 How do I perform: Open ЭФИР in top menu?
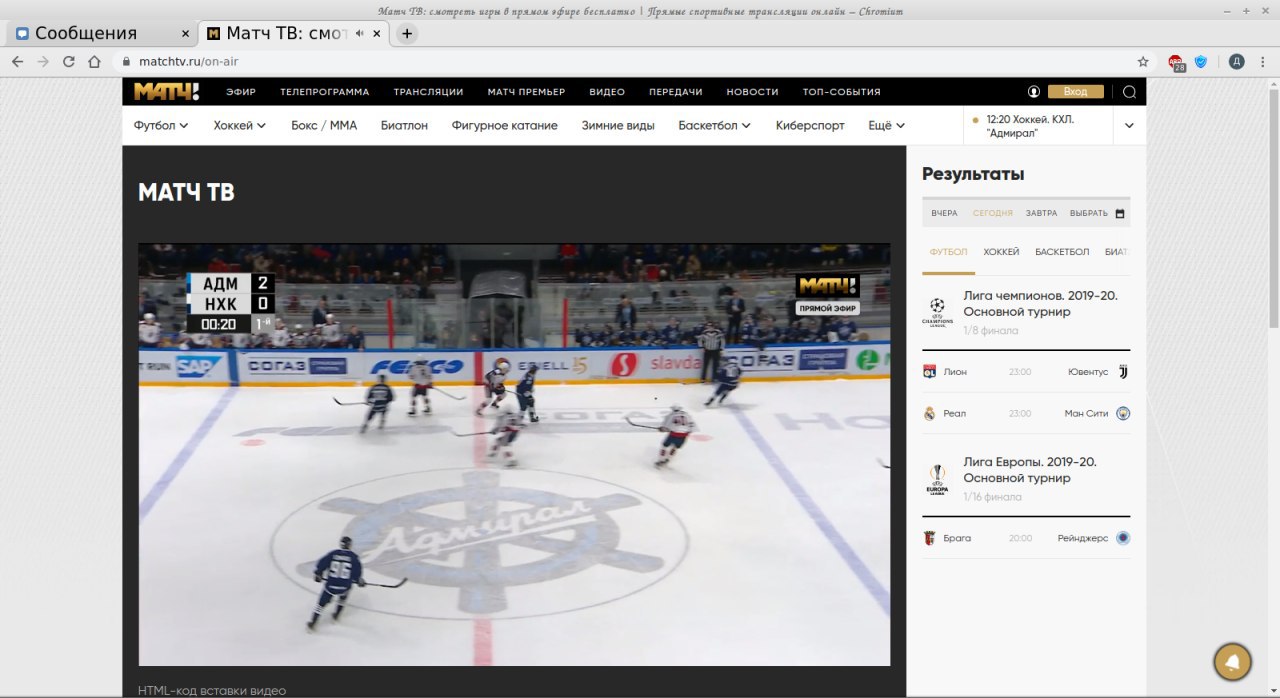tap(241, 92)
